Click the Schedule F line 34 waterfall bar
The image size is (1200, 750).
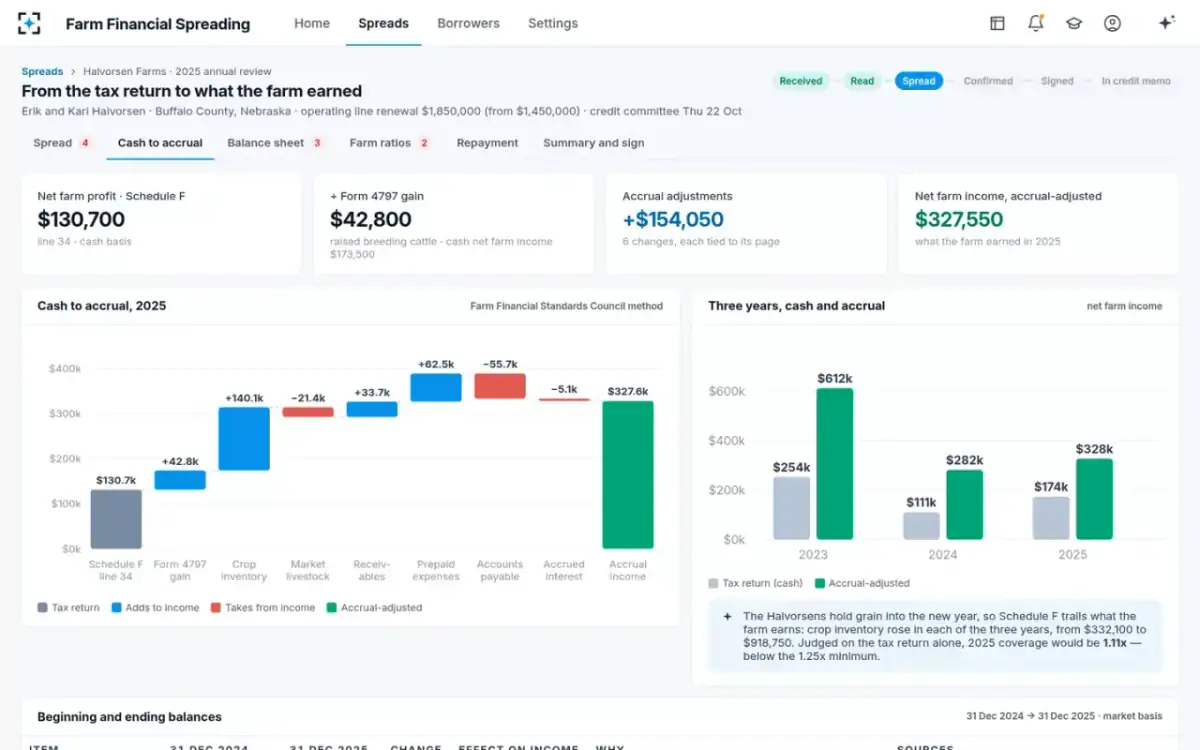click(x=116, y=519)
